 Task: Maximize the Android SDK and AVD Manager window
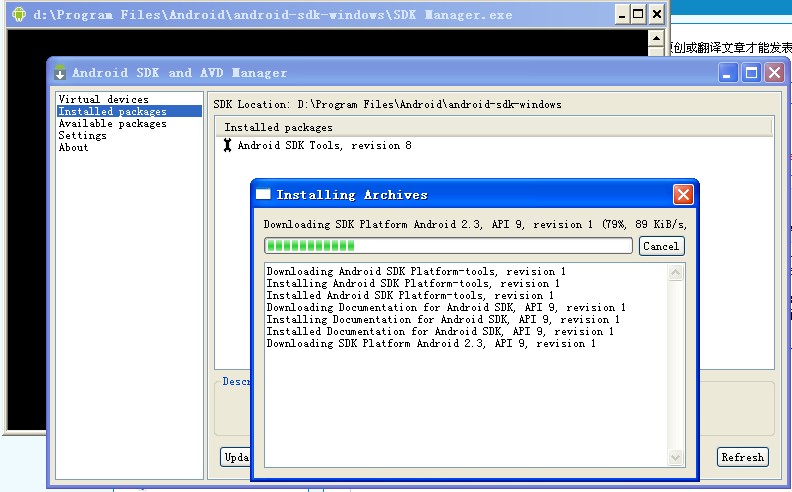[x=751, y=73]
